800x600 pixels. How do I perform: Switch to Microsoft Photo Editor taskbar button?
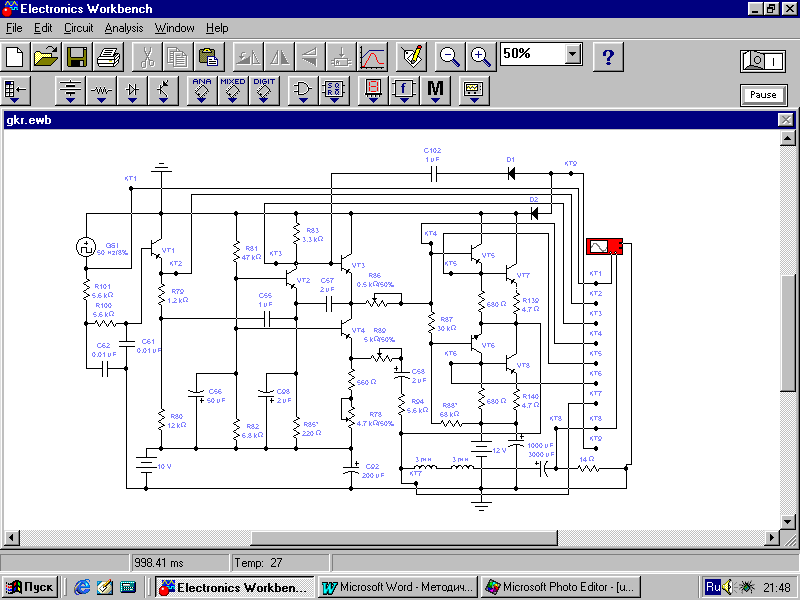pos(560,587)
